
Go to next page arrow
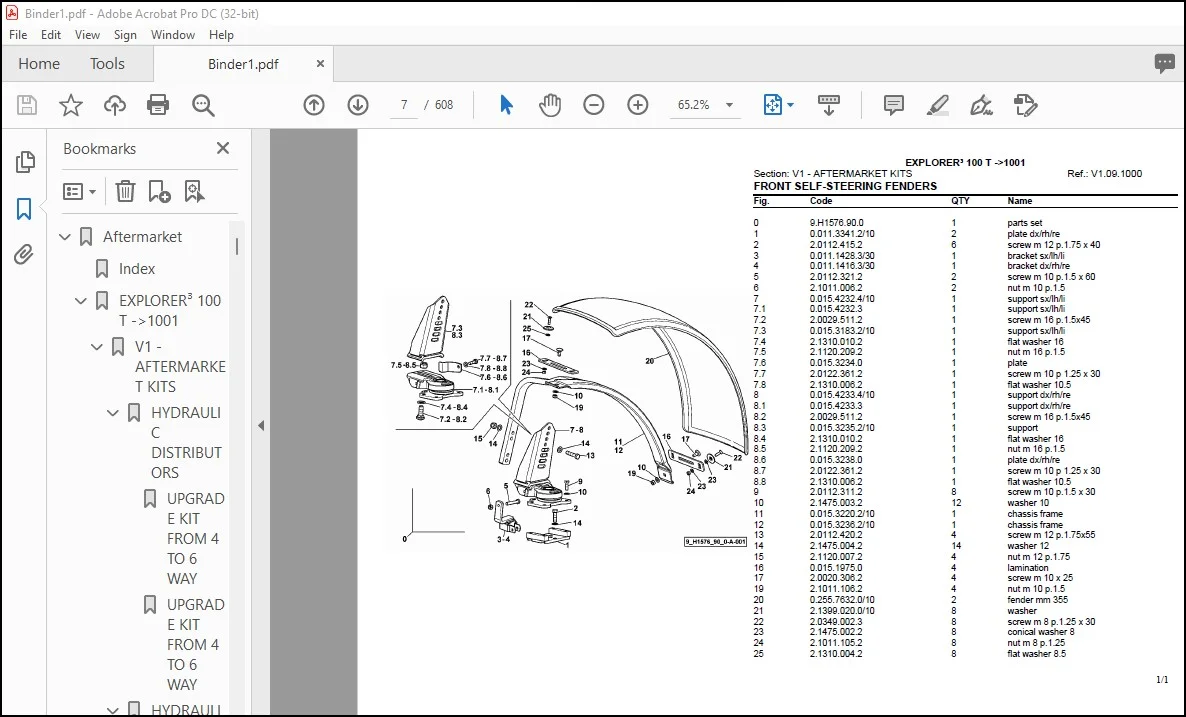[x=358, y=105]
